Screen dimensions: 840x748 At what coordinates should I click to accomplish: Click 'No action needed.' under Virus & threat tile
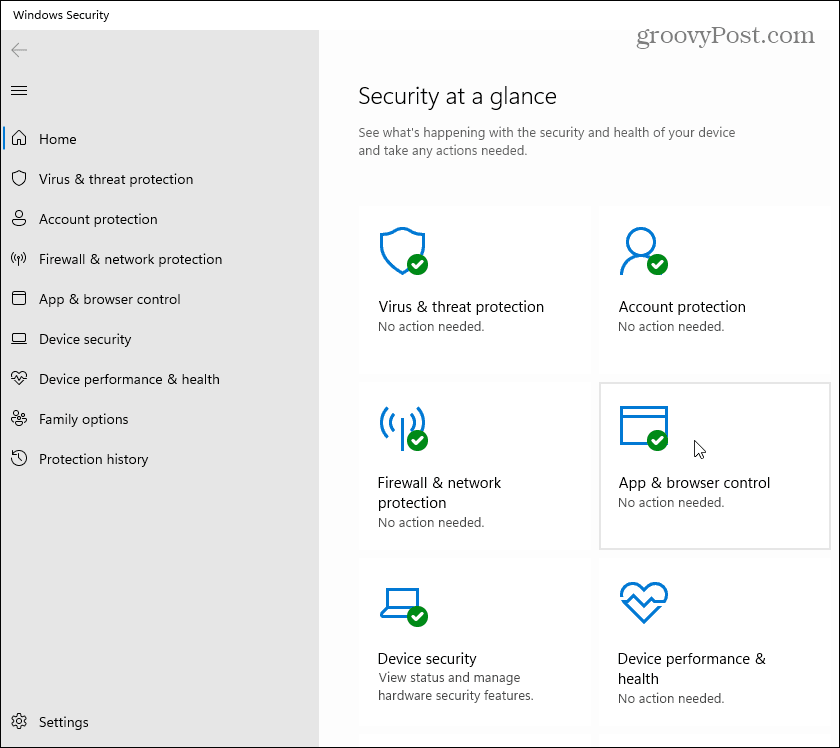(x=431, y=326)
